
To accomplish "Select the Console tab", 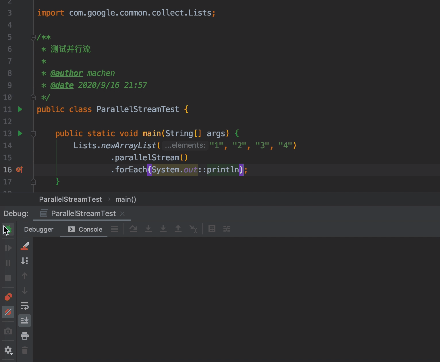I will (85, 229).
